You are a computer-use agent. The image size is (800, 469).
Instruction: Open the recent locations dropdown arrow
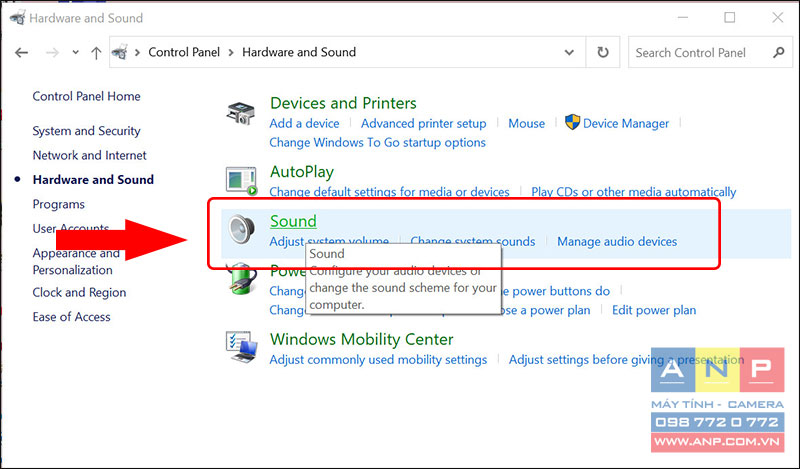[x=76, y=52]
